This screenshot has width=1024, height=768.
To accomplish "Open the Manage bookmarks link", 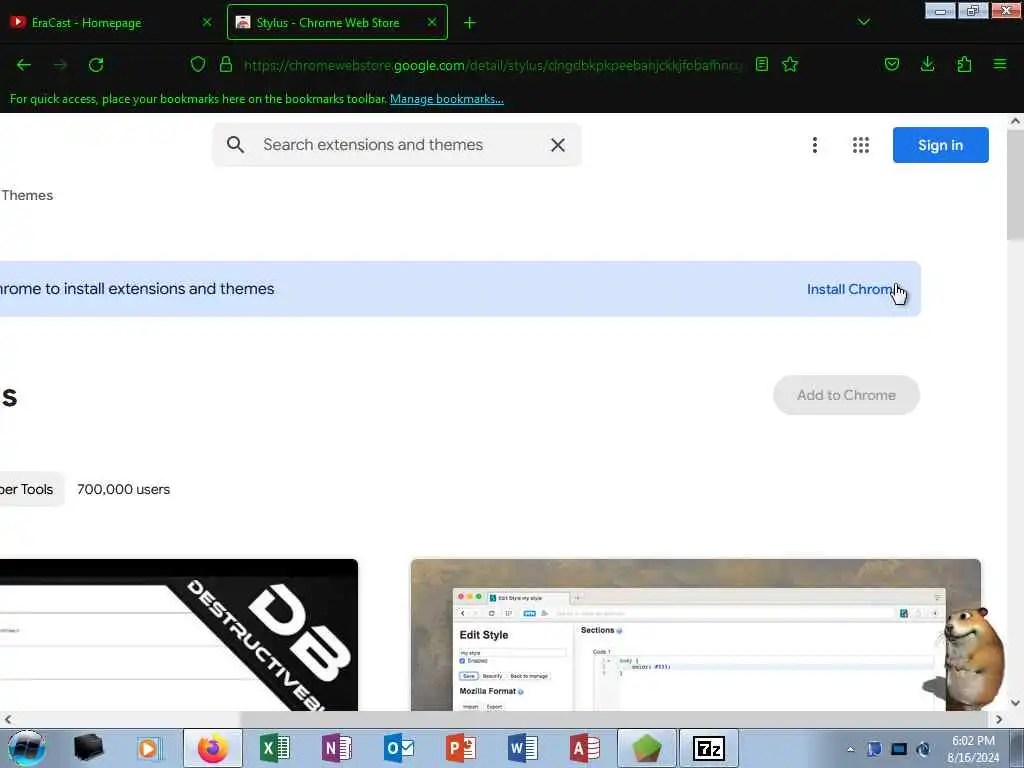I will pos(447,99).
